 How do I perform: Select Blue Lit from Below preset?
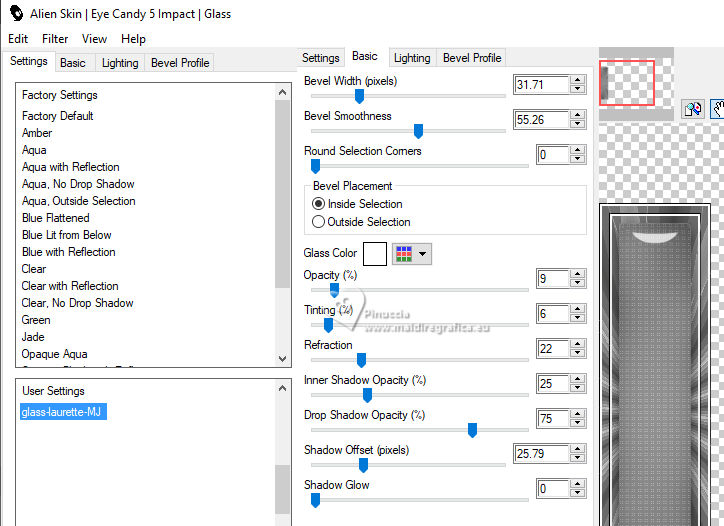[66, 235]
